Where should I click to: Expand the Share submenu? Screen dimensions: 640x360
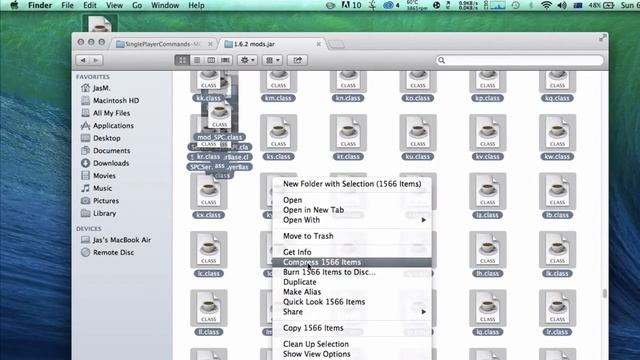(x=352, y=312)
